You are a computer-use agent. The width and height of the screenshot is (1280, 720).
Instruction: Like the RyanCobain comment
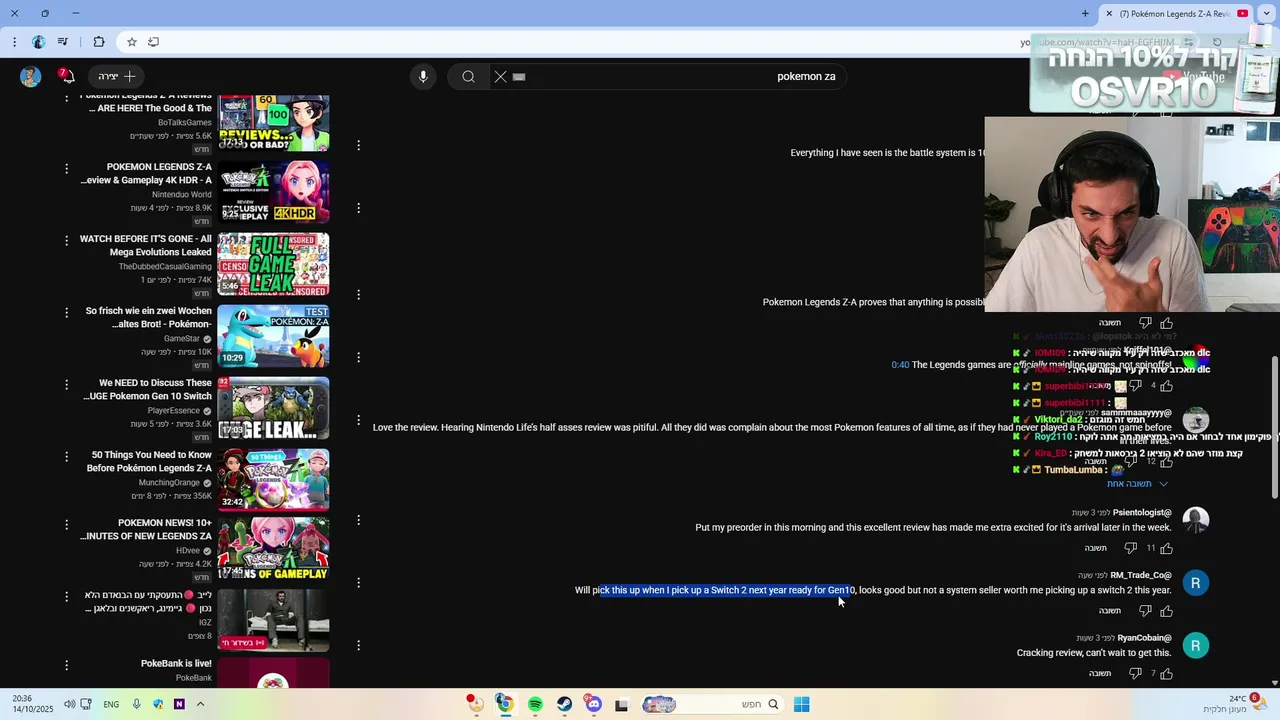[1167, 674]
